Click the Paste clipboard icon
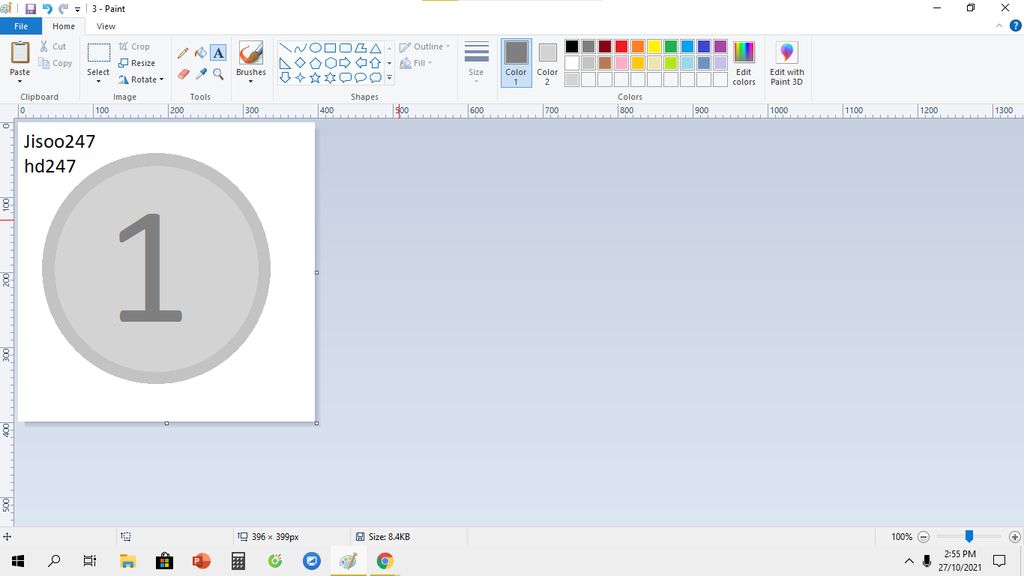The image size is (1024, 576). [20, 53]
